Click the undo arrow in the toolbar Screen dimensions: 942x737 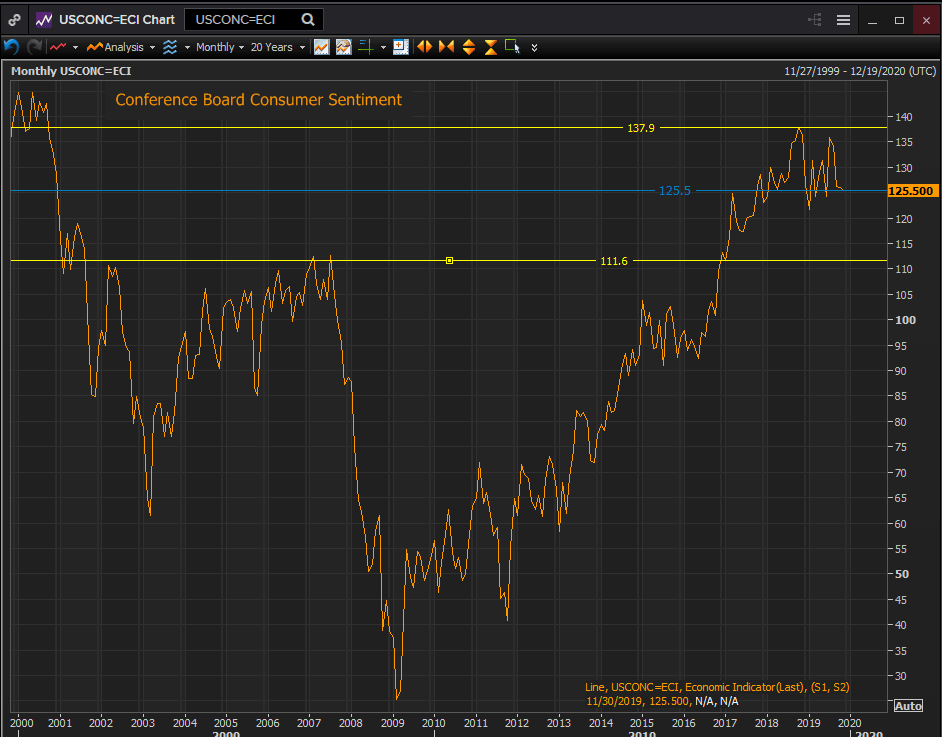coord(12,47)
